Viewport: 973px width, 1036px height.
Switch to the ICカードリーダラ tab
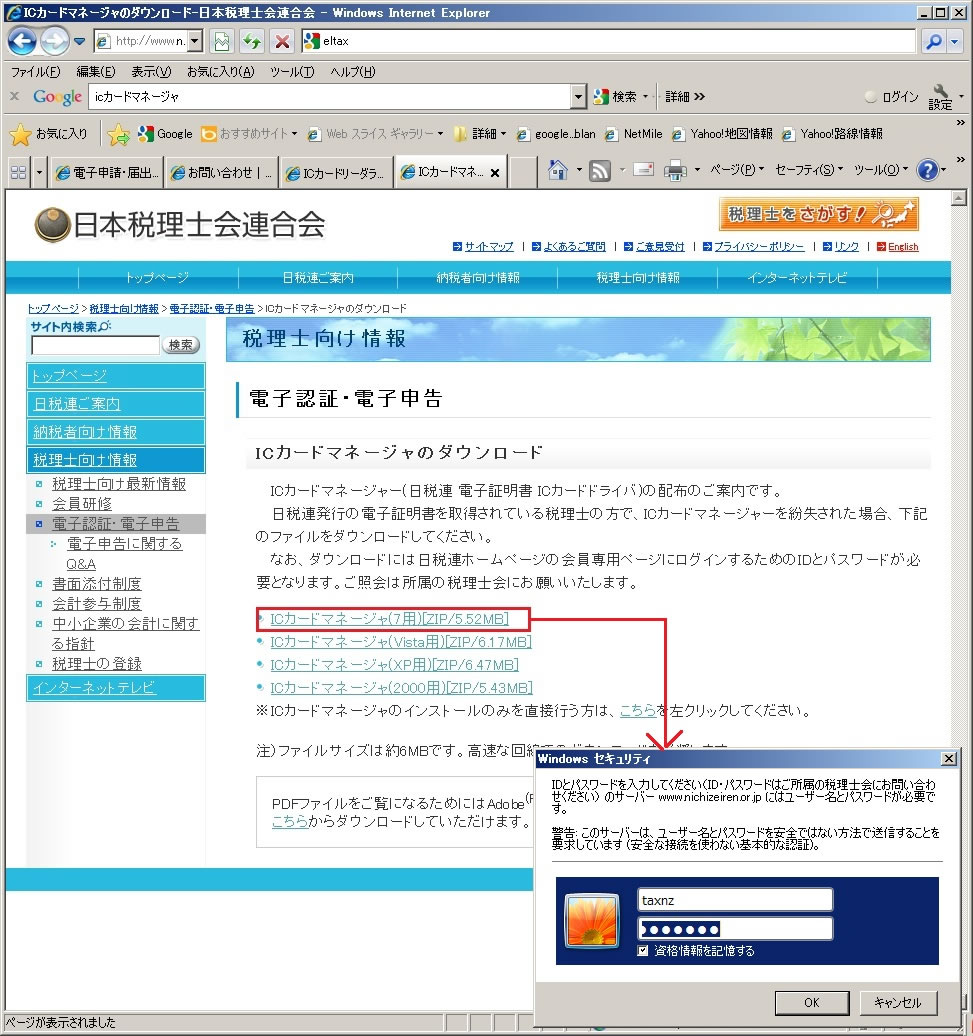(x=336, y=173)
